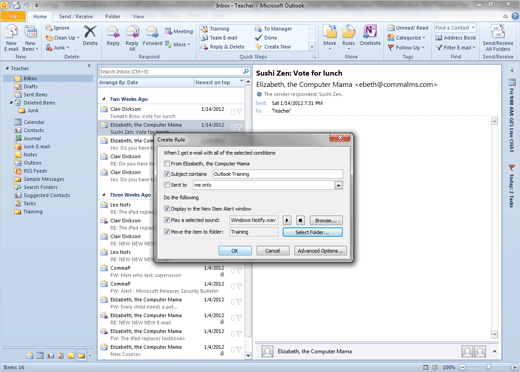Click the Find a Contact field

(x=455, y=28)
